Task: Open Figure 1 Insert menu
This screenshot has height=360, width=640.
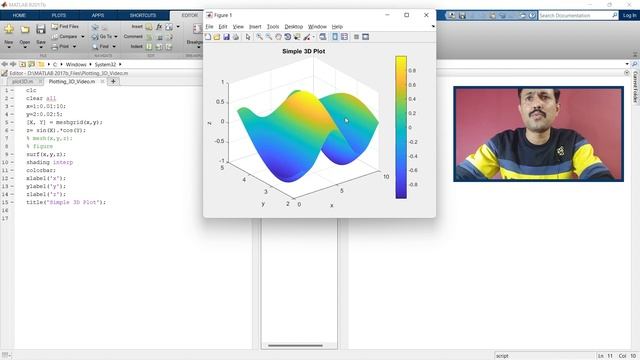Action: (x=255, y=27)
